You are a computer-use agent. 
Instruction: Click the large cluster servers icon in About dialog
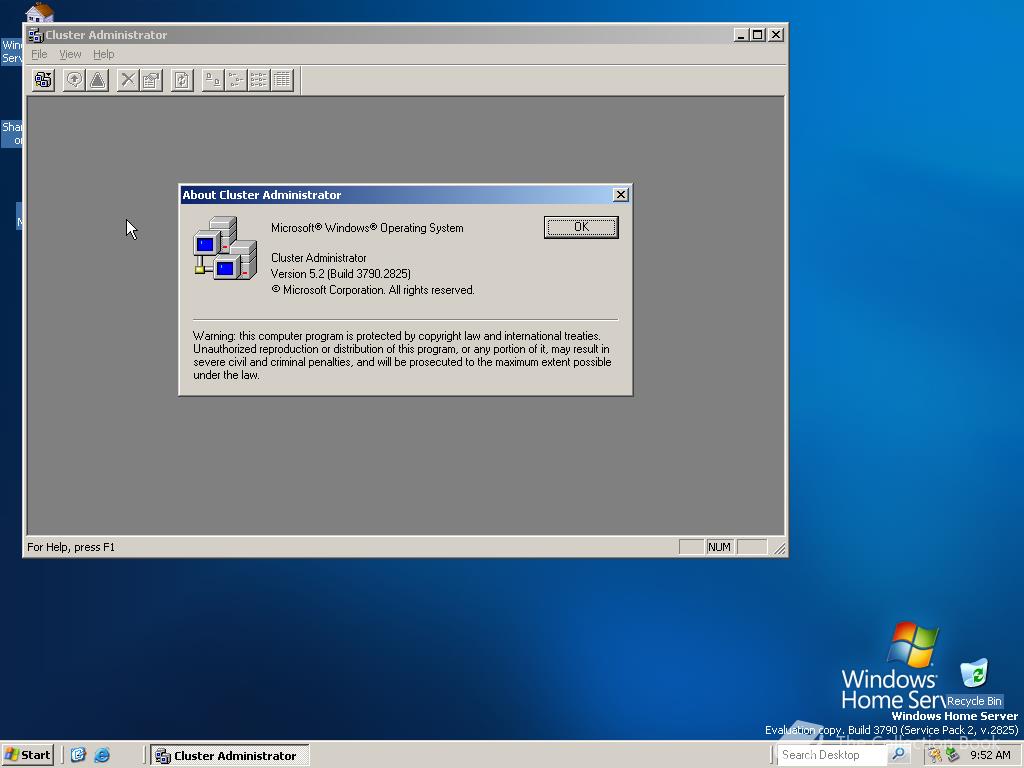click(225, 248)
